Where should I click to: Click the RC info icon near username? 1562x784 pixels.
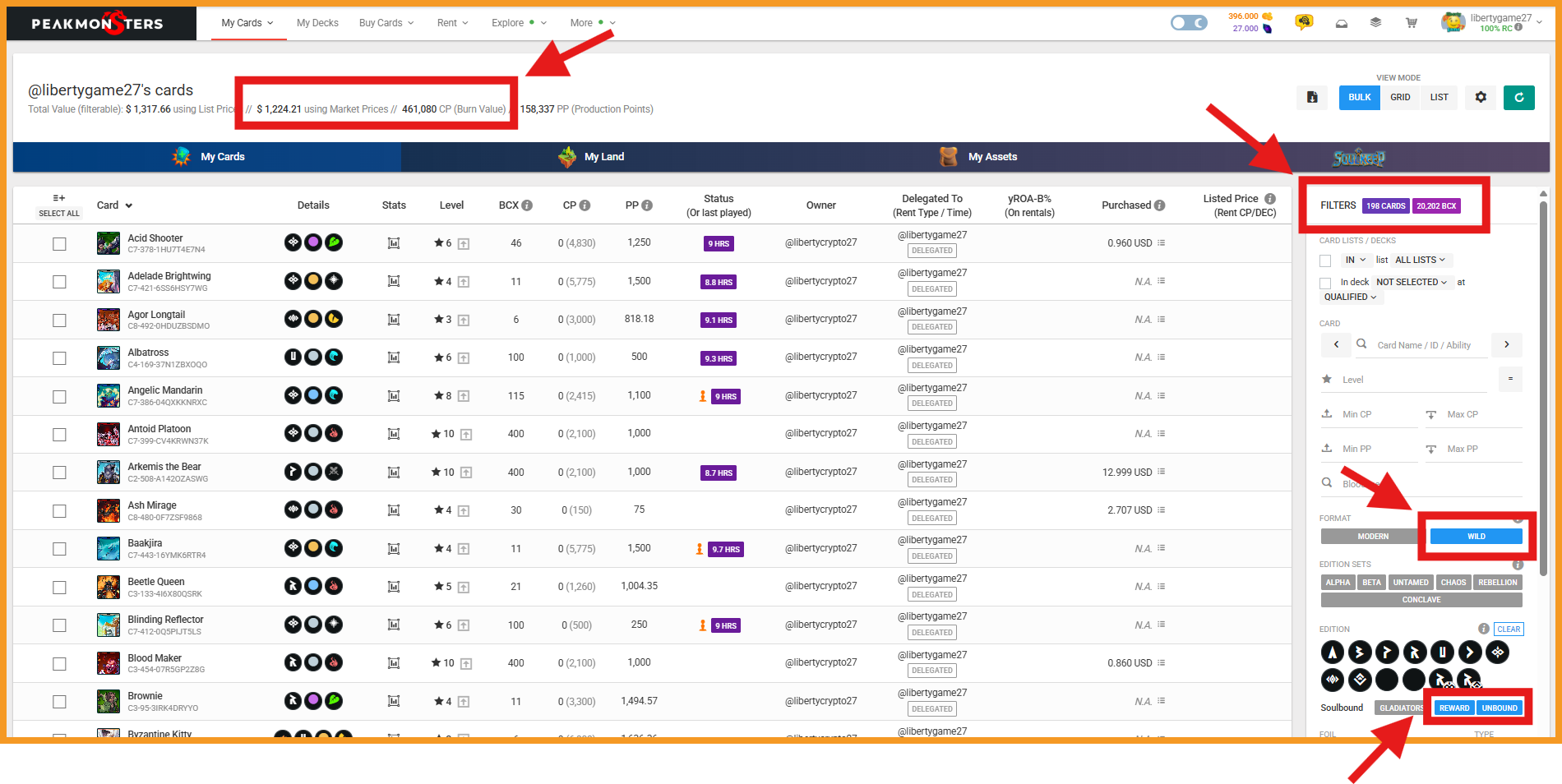coord(1518,27)
